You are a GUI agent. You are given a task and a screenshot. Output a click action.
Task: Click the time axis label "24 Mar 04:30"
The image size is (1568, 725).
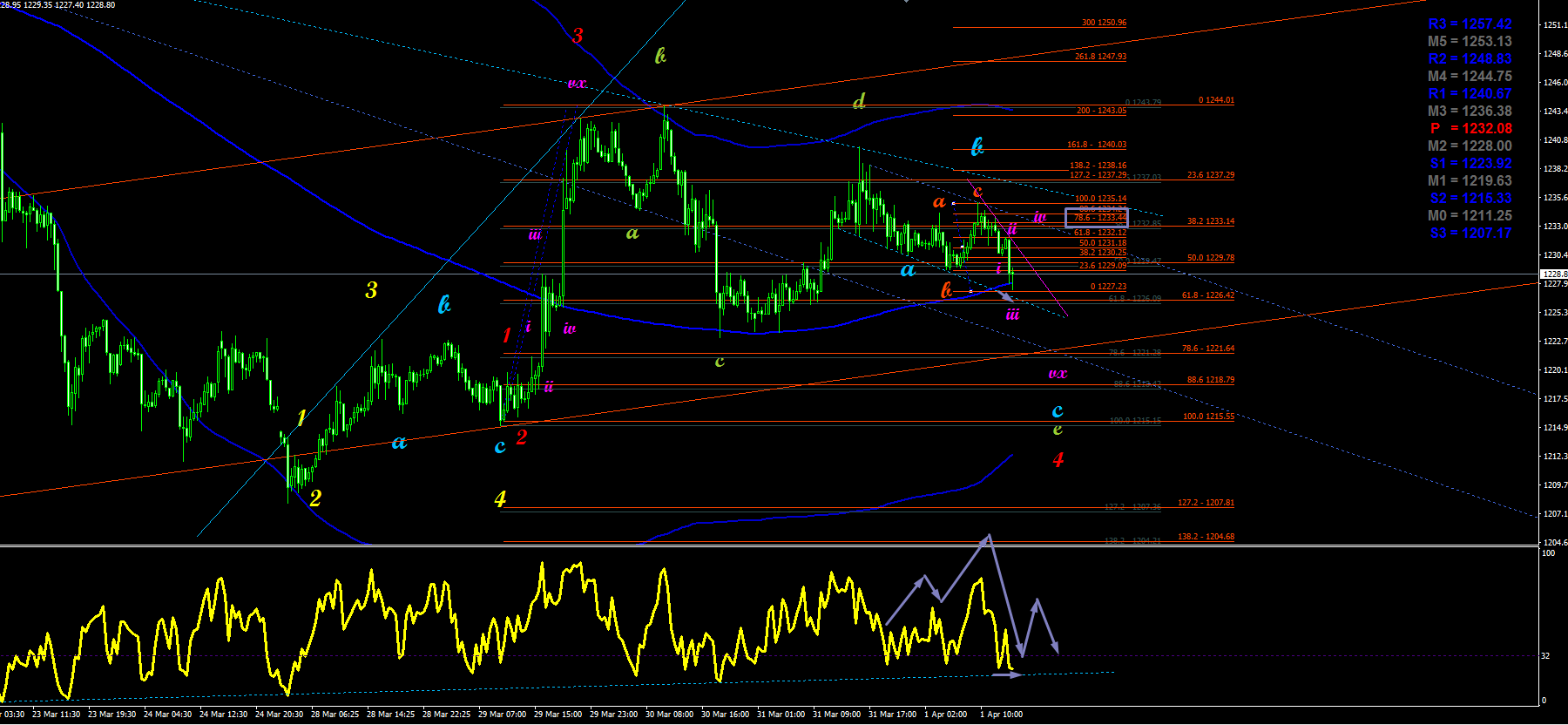[x=168, y=715]
